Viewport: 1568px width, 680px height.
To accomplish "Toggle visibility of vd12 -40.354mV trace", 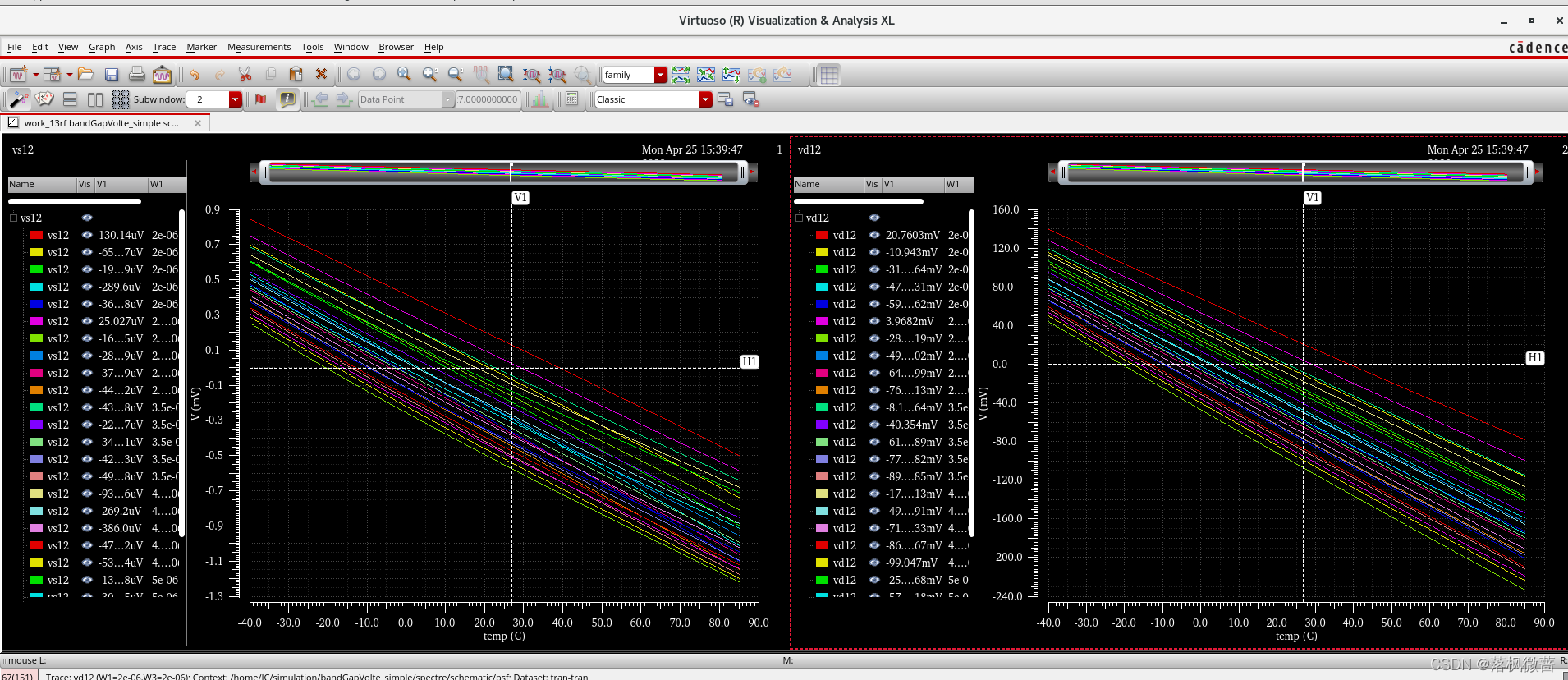I will 874,425.
